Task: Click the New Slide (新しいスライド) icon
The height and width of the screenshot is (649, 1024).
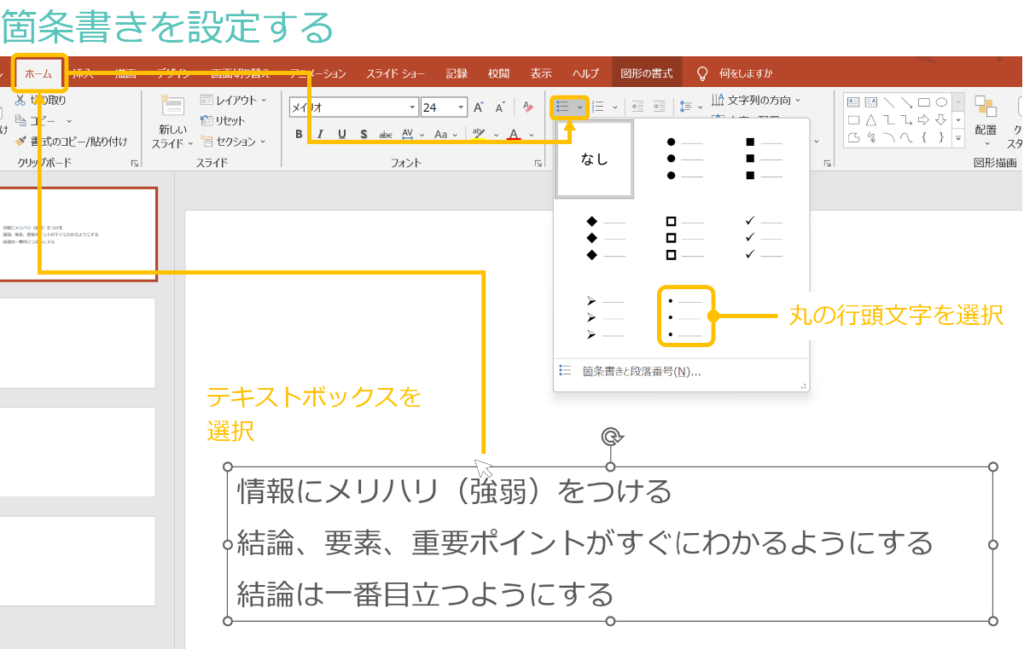Action: tap(172, 110)
